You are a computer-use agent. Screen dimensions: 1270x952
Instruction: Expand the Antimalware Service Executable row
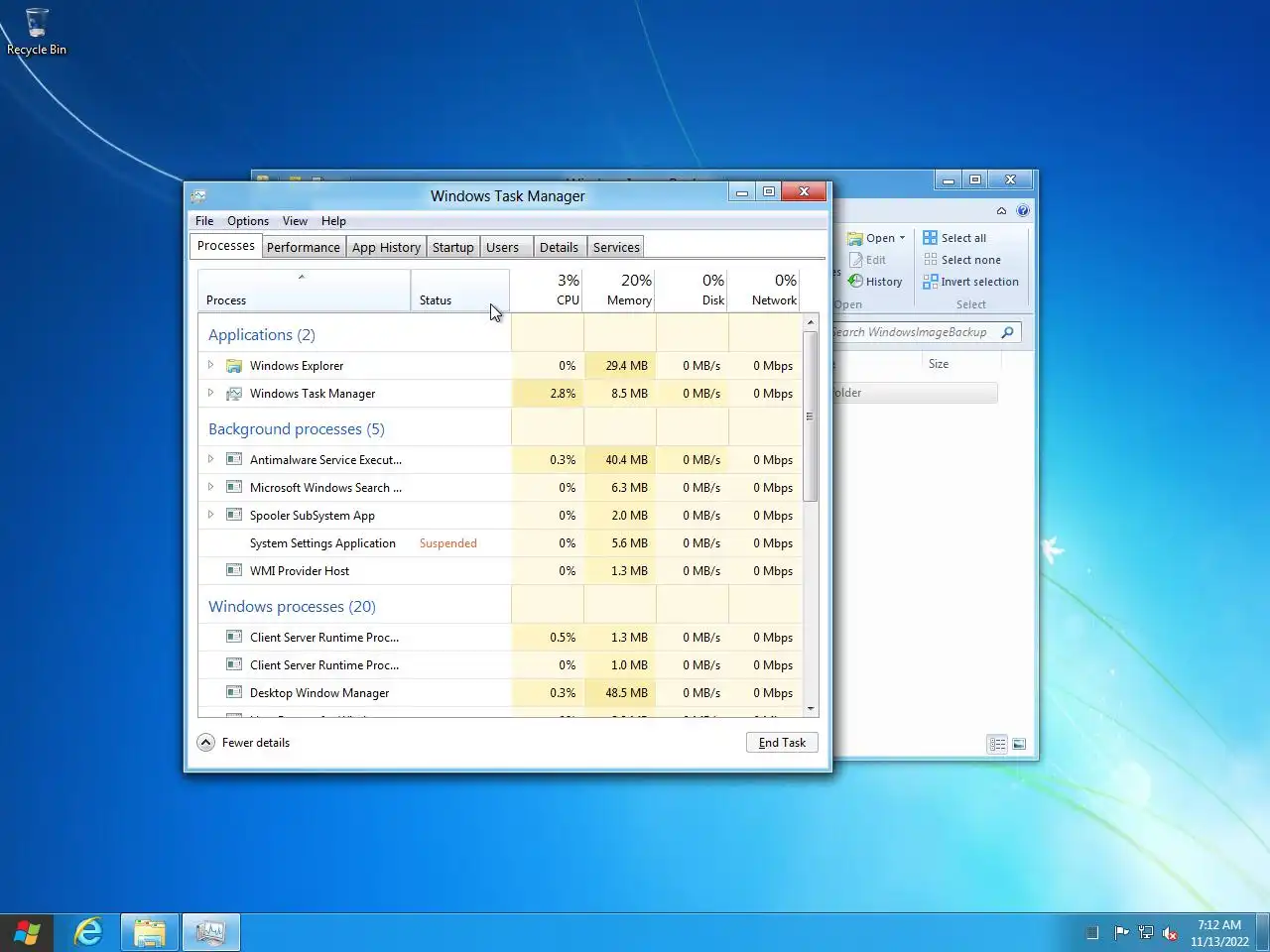click(210, 459)
